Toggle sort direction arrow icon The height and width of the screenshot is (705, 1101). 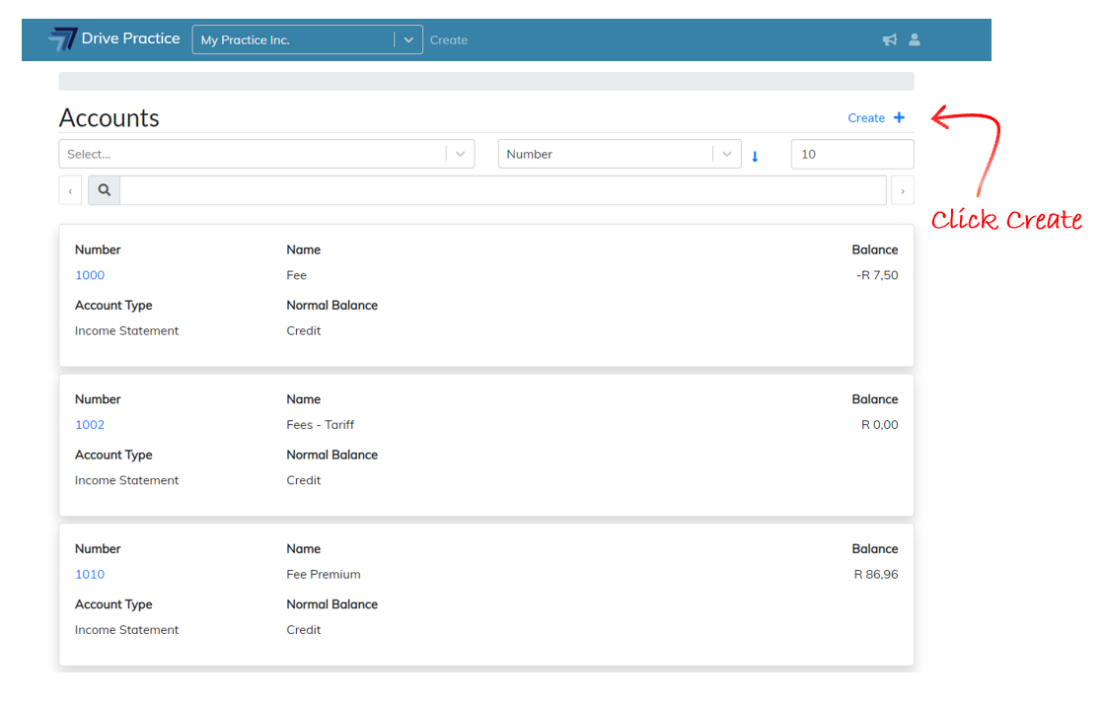tap(755, 156)
